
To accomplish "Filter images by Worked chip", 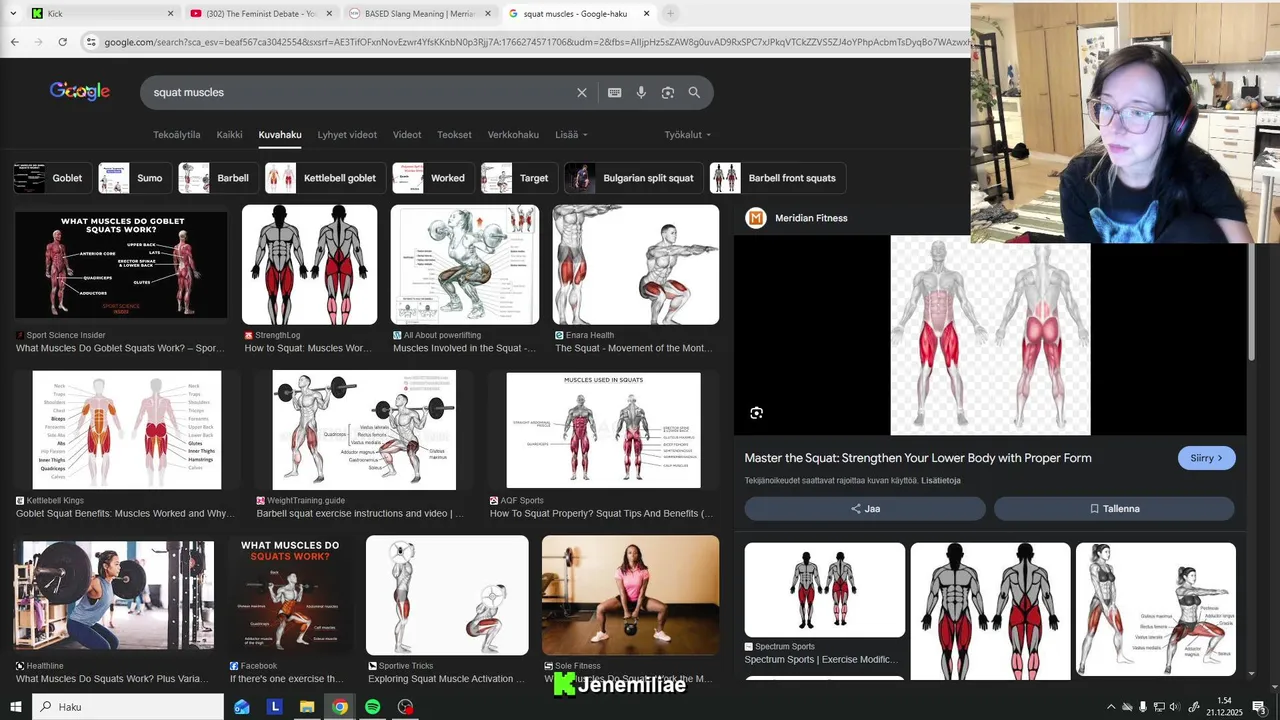I will pos(433,178).
